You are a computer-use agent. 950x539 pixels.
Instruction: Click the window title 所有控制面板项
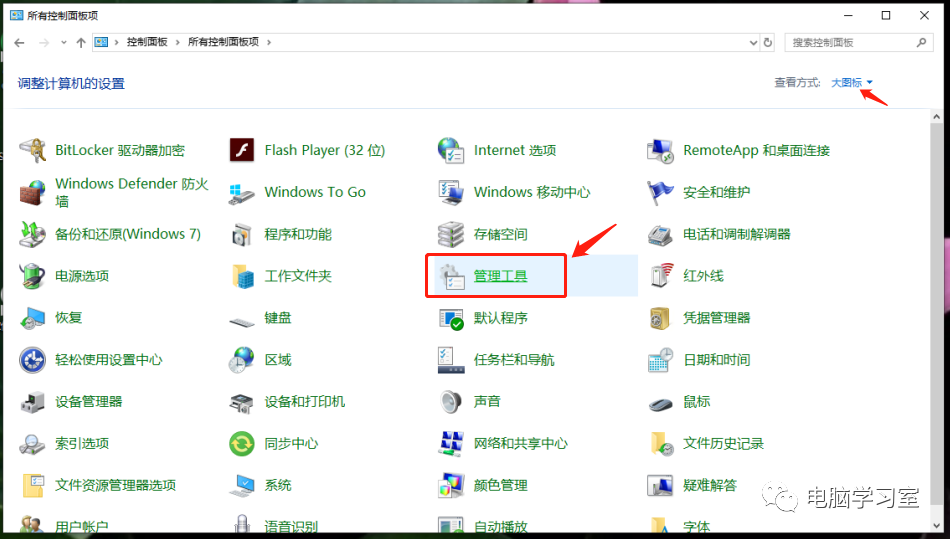pyautogui.click(x=62, y=15)
